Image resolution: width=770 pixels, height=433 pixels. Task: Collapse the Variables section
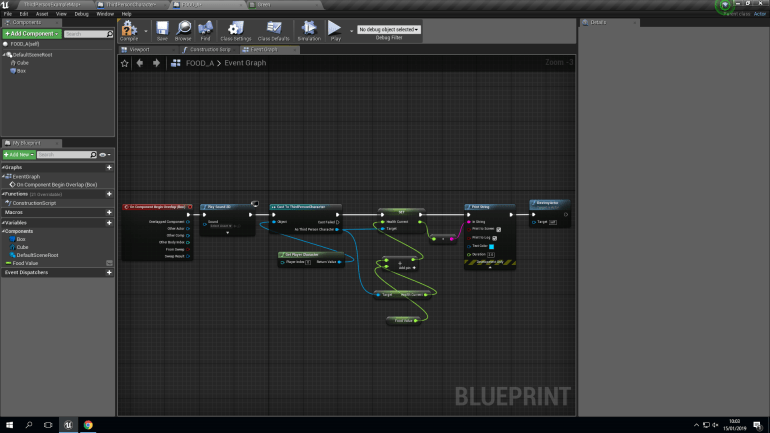point(3,222)
